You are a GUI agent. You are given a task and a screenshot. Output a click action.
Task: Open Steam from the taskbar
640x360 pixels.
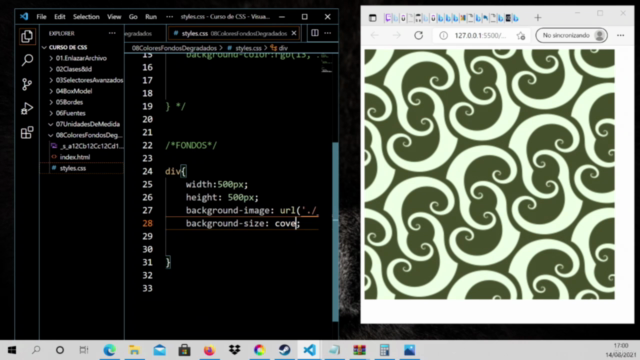pyautogui.click(x=284, y=350)
